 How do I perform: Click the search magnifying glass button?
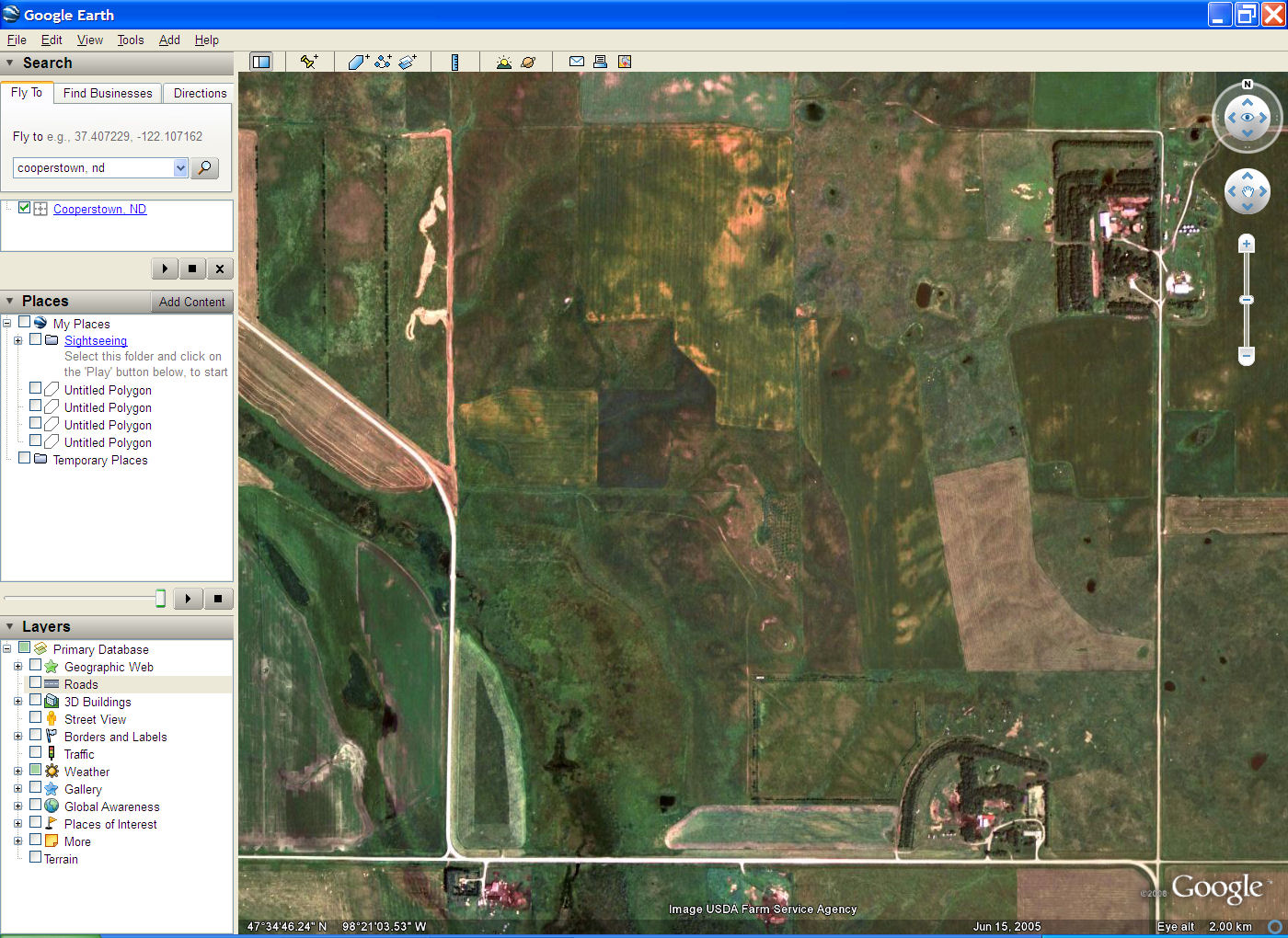pyautogui.click(x=204, y=167)
